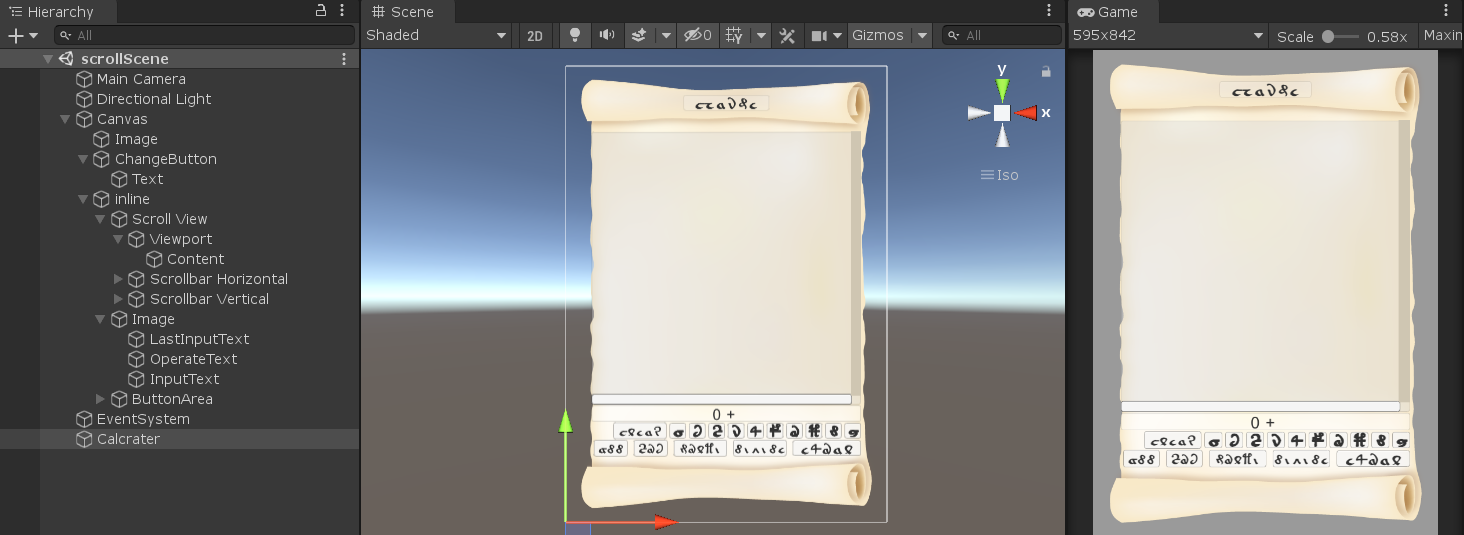Toggle hidden objects visibility eye icon
The image size is (1464, 535).
pos(697,35)
